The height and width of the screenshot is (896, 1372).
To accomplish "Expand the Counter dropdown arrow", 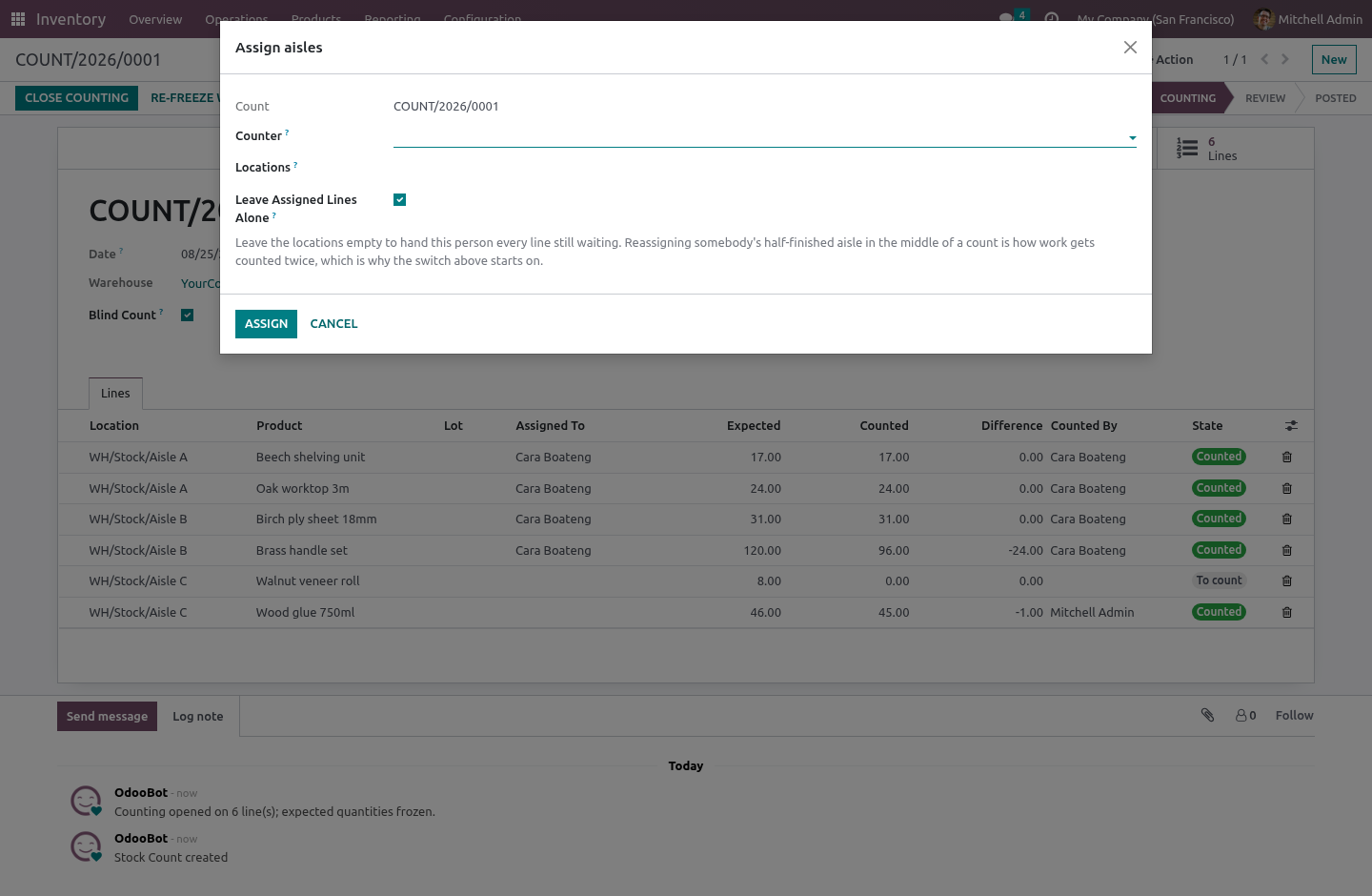I will pos(1132,138).
